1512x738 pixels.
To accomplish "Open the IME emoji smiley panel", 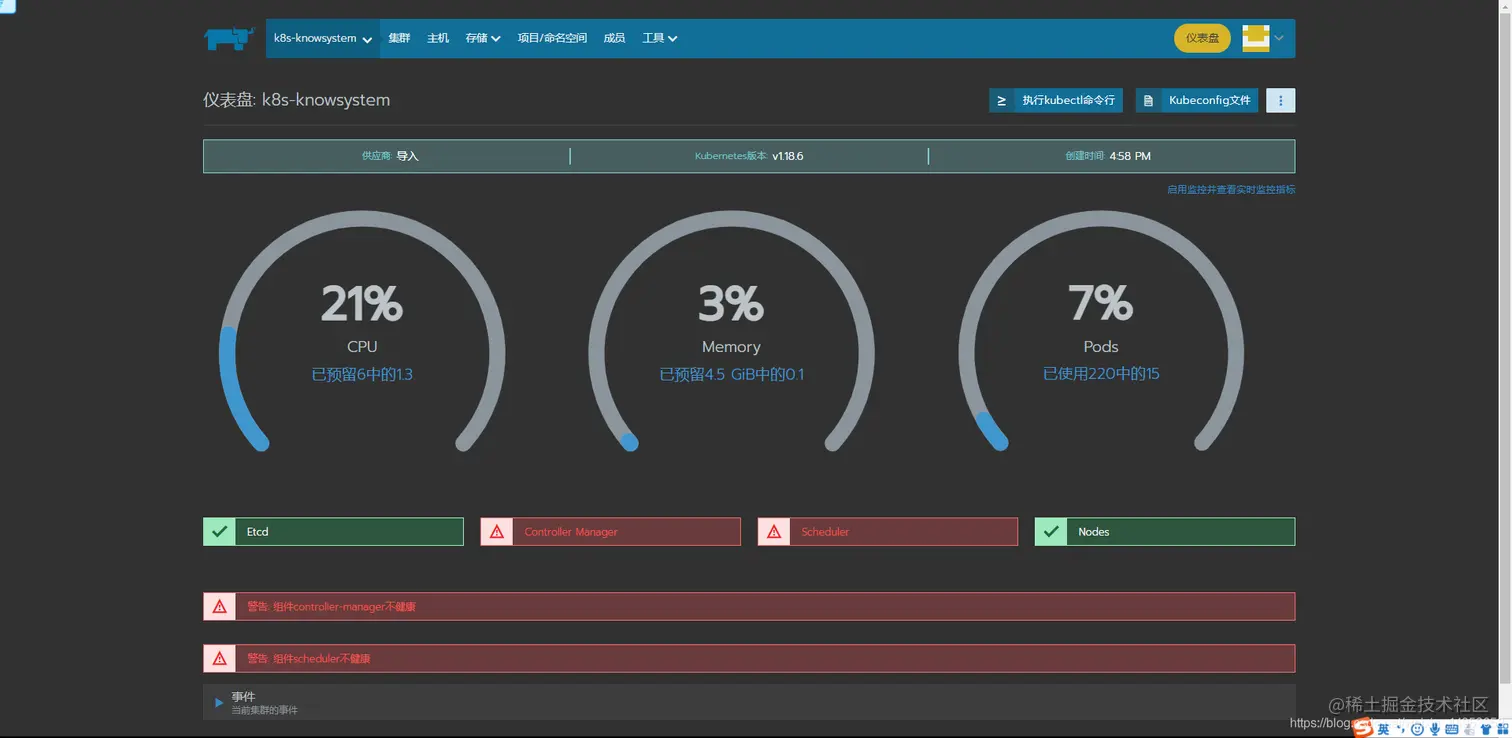I will point(1417,729).
